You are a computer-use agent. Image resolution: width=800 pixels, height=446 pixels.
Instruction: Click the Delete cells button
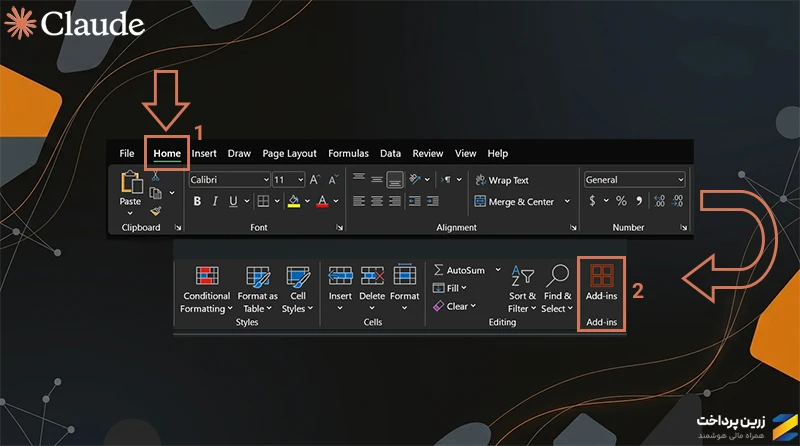click(372, 288)
